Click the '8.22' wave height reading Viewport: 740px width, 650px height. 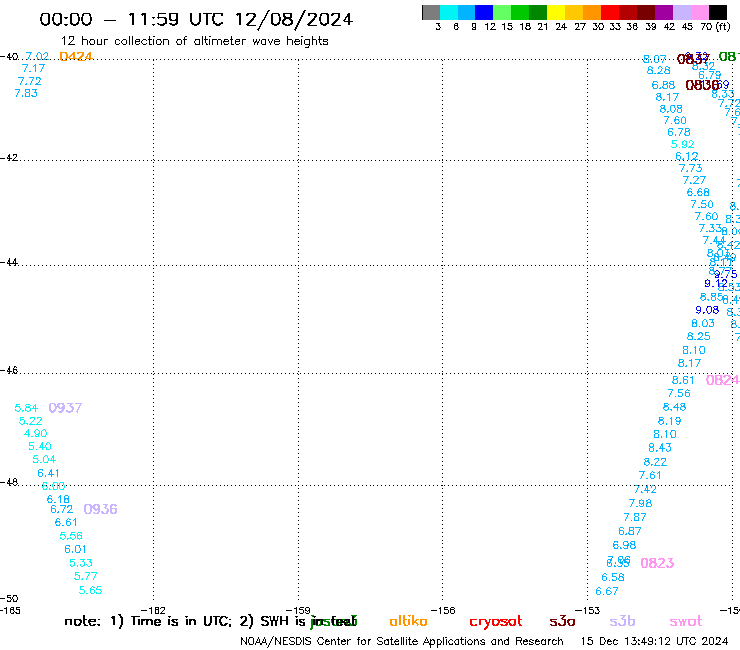pyautogui.click(x=655, y=462)
